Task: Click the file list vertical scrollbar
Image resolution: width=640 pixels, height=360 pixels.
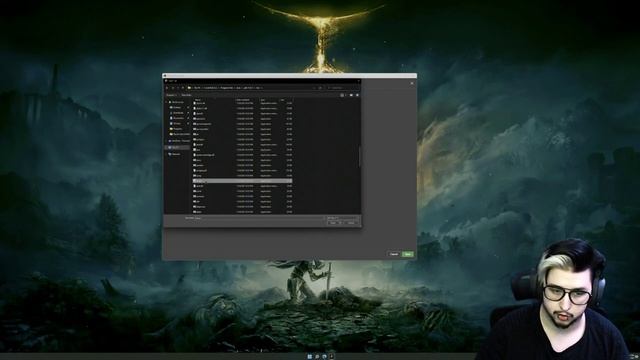Action: tap(360, 157)
